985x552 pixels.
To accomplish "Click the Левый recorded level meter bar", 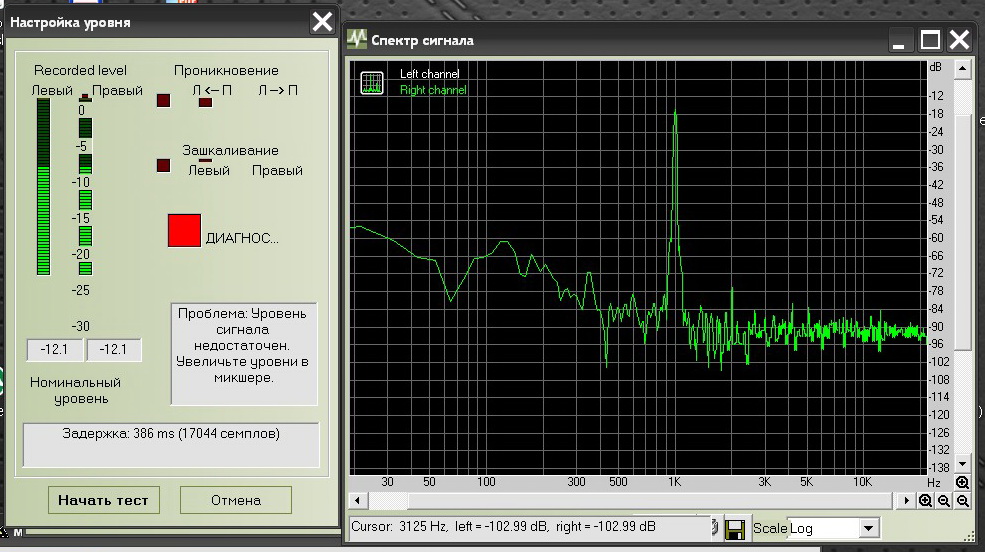I will 43,187.
